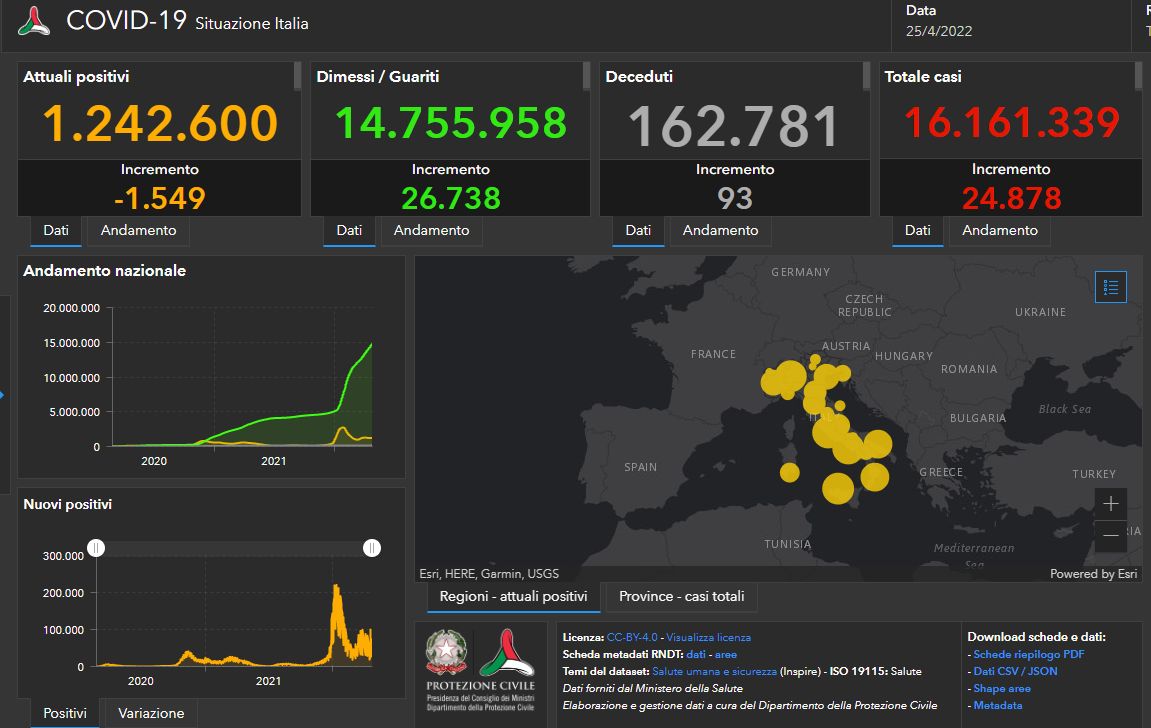Click the Shape aree download link
Viewport: 1151px width, 728px height.
1002,688
